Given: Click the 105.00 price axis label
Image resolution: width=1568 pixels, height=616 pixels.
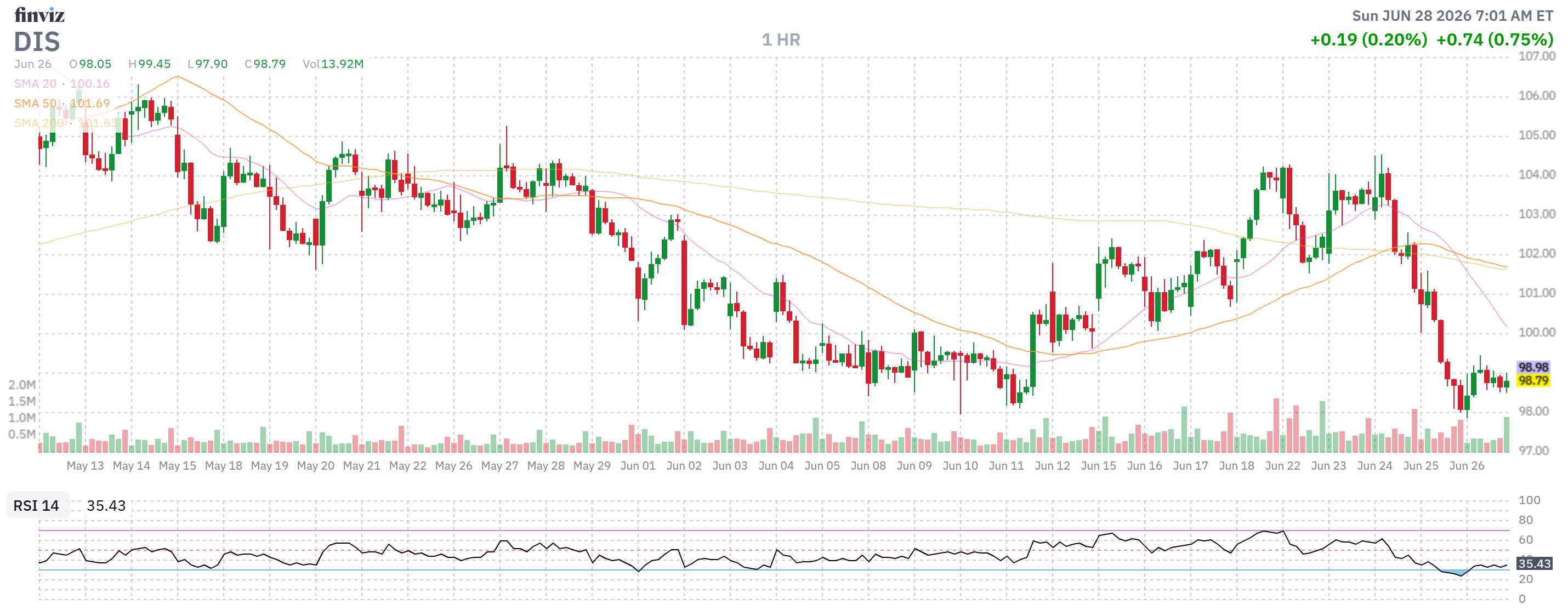Looking at the screenshot, I should point(1536,135).
